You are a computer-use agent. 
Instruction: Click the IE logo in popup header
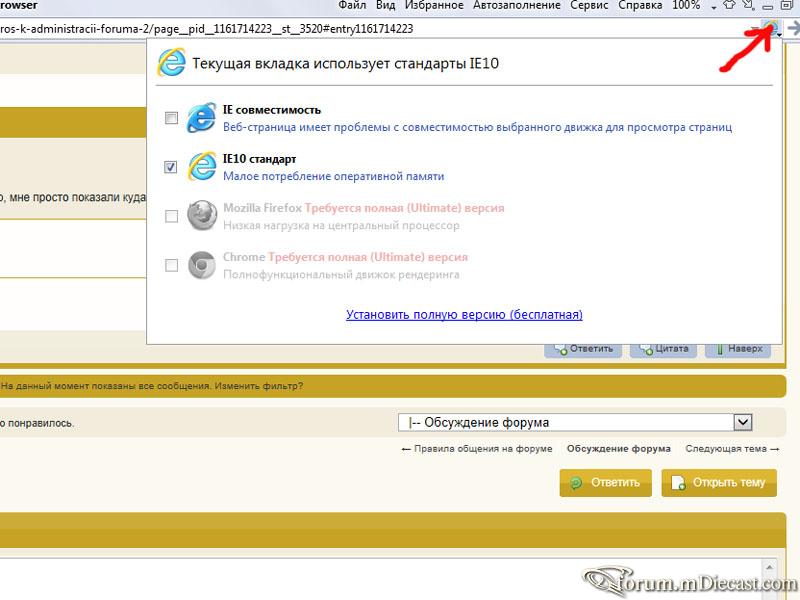pyautogui.click(x=171, y=63)
